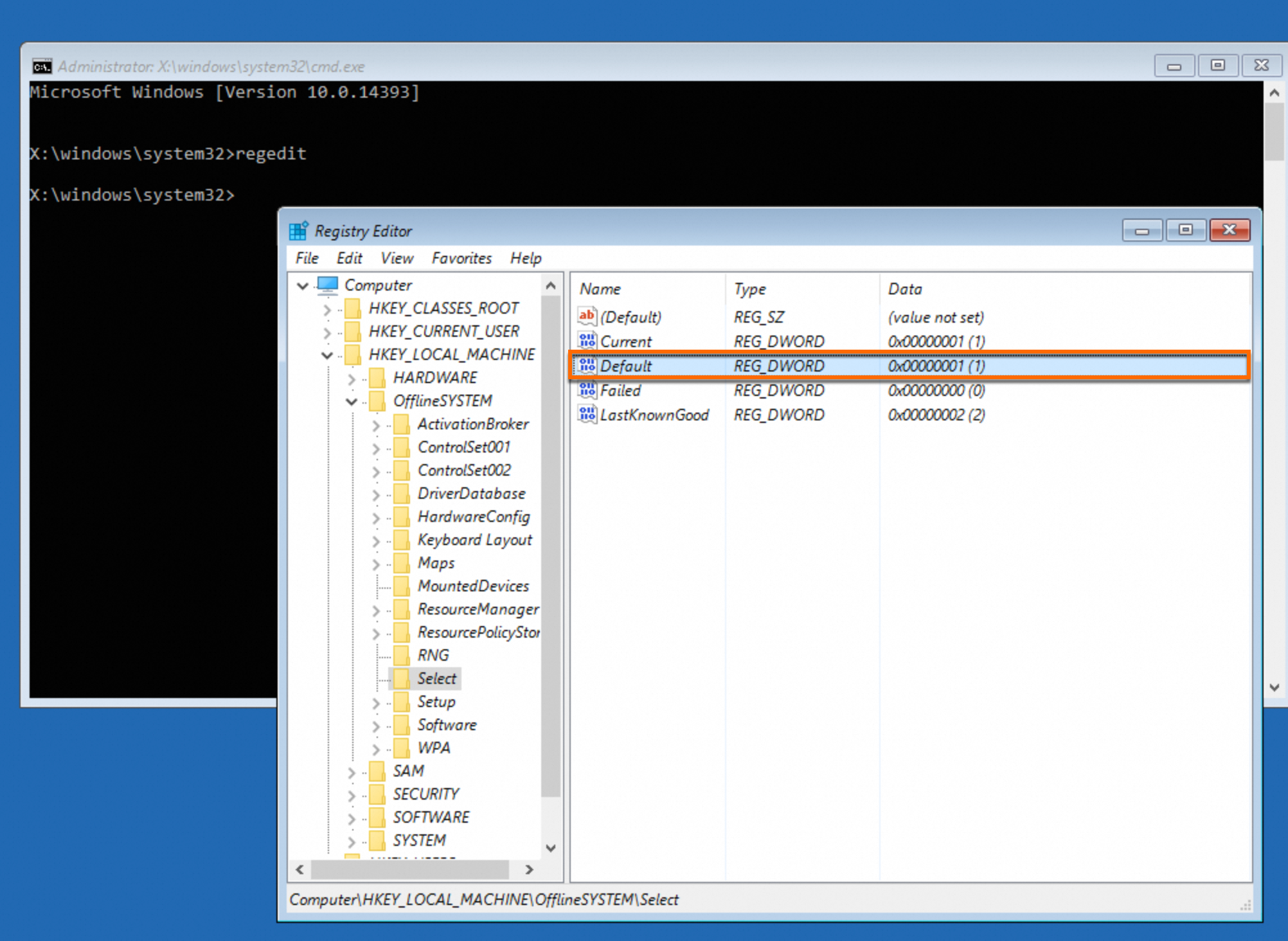This screenshot has width=1288, height=941.
Task: Expand the HKEY_CLASSES_ROOT chevron
Action: click(x=327, y=309)
